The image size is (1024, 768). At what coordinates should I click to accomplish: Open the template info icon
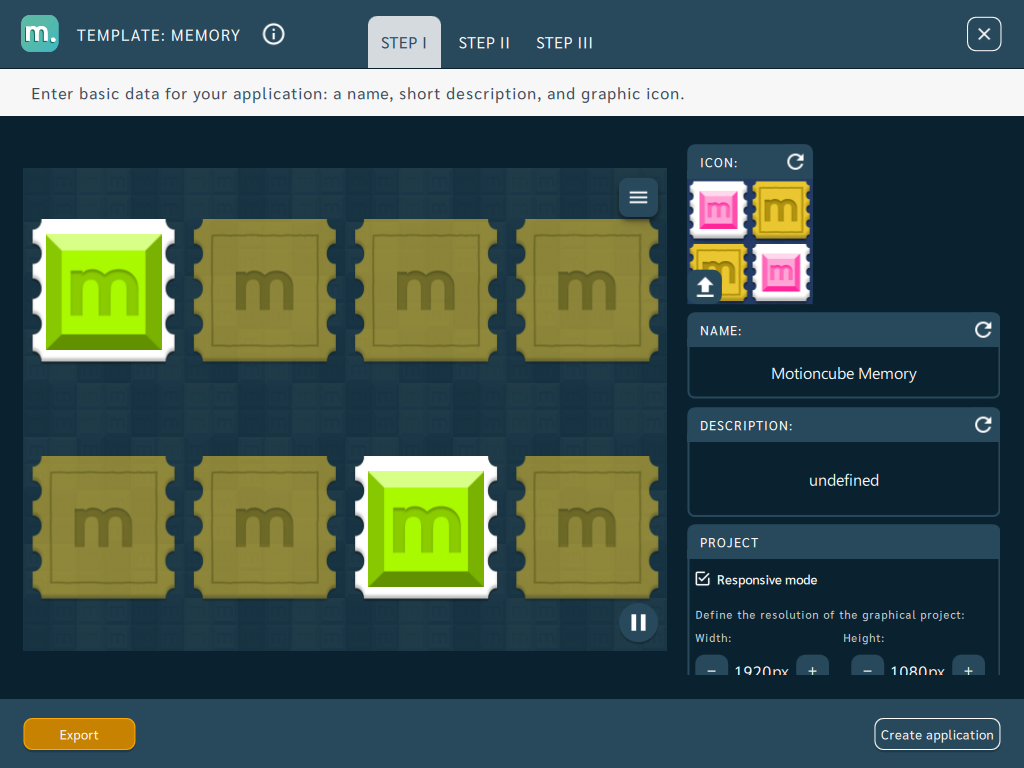[x=274, y=34]
